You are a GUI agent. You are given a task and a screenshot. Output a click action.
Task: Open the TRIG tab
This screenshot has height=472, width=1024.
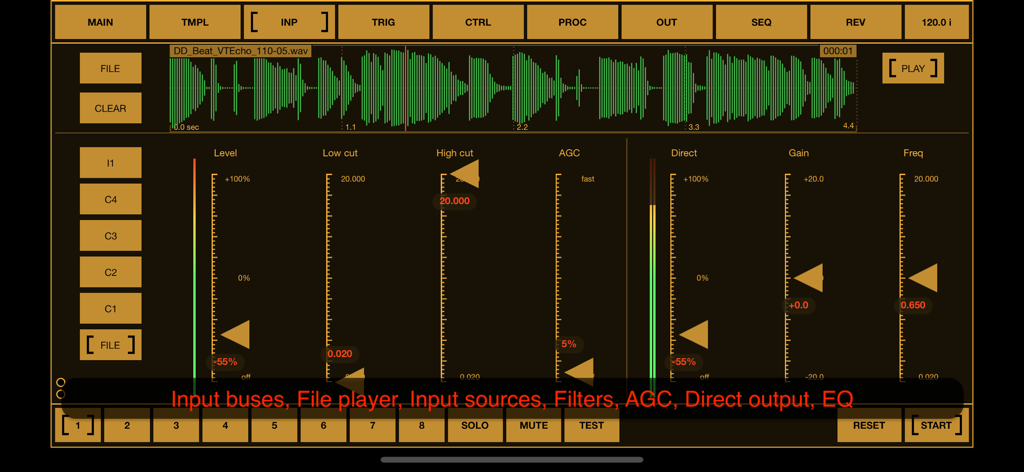[383, 22]
